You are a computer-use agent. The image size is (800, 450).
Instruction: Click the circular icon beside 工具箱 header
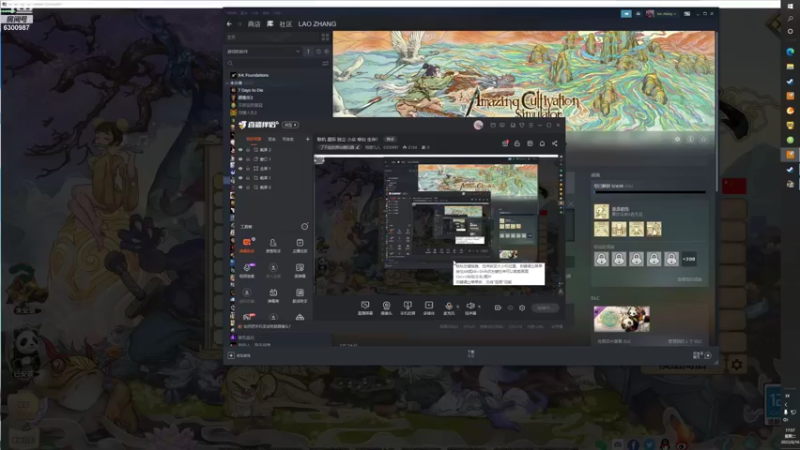pos(305,227)
